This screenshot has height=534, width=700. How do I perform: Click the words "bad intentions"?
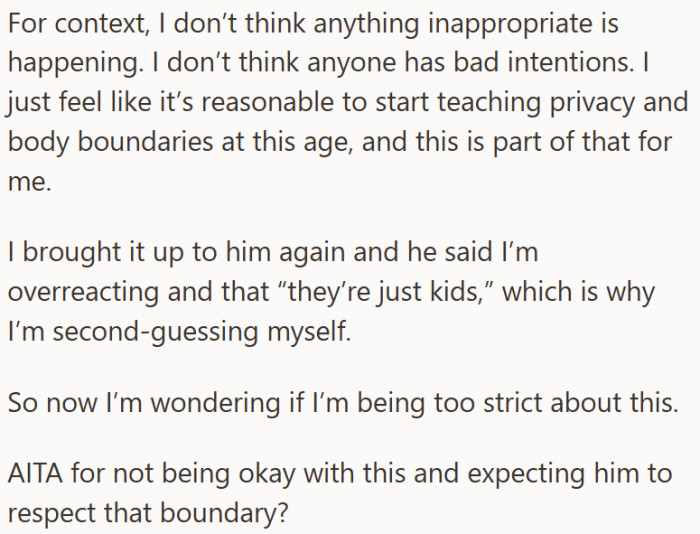pos(544,62)
